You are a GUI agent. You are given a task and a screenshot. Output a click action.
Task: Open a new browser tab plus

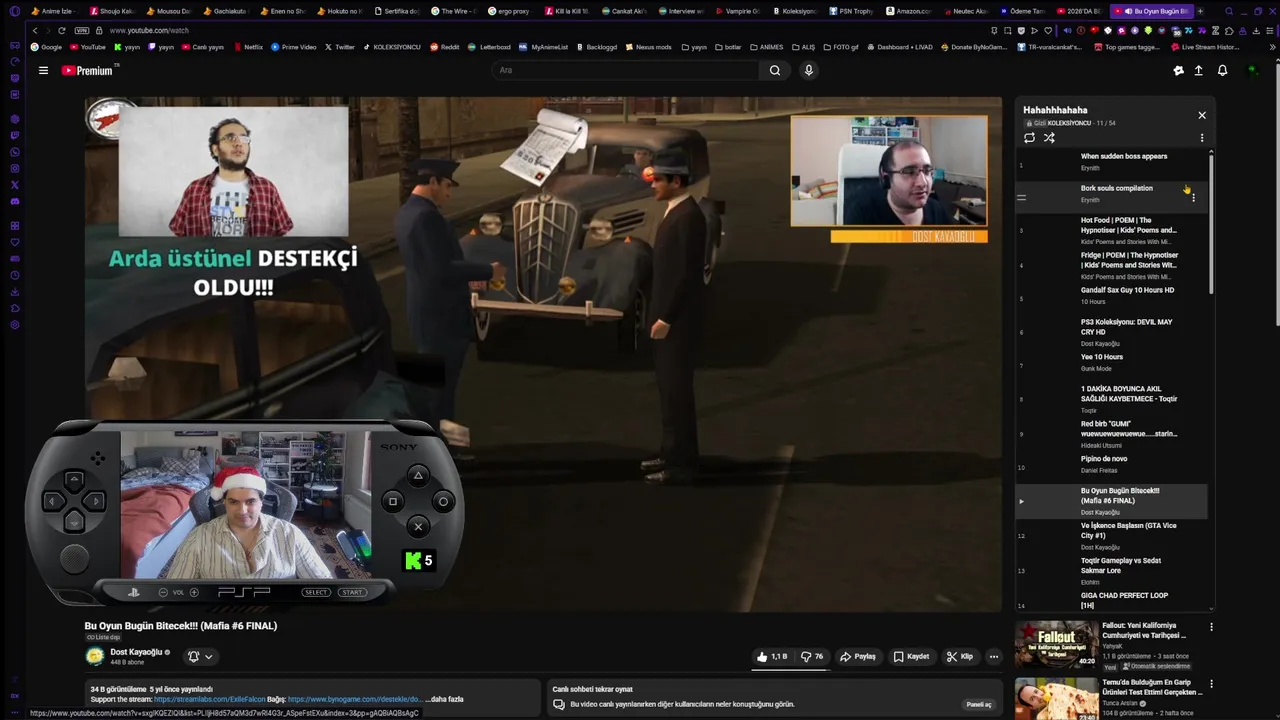coord(1200,11)
